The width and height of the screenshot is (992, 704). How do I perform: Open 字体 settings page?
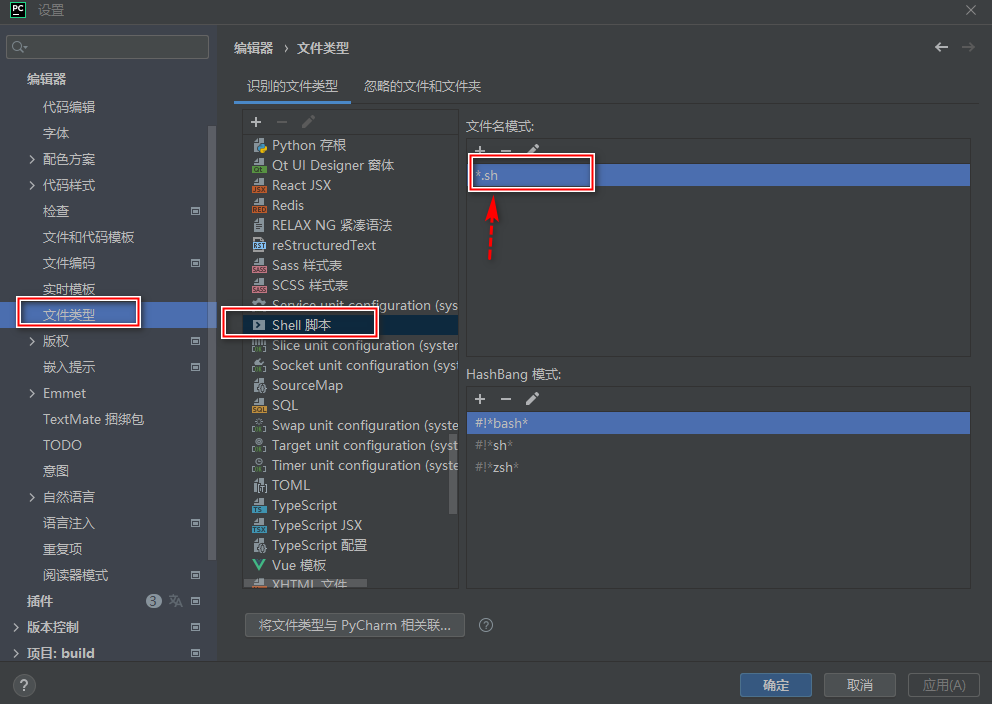coord(56,133)
